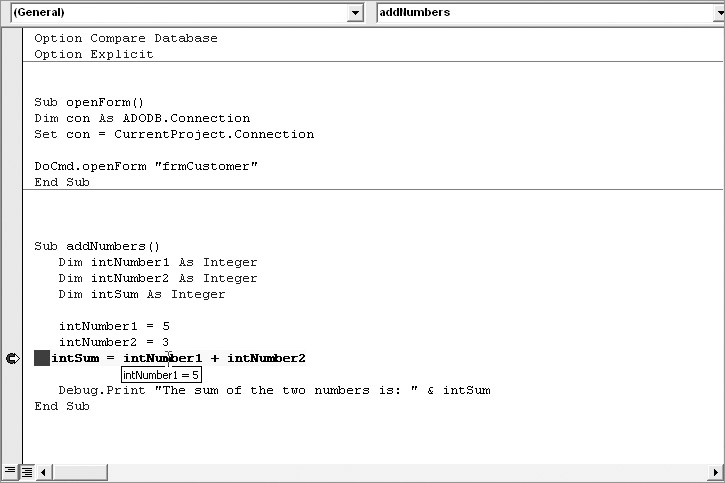Toggle breakpoint in margin beside DoCmd.openForm line
Image resolution: width=725 pixels, height=483 pixels.
[x=12, y=166]
